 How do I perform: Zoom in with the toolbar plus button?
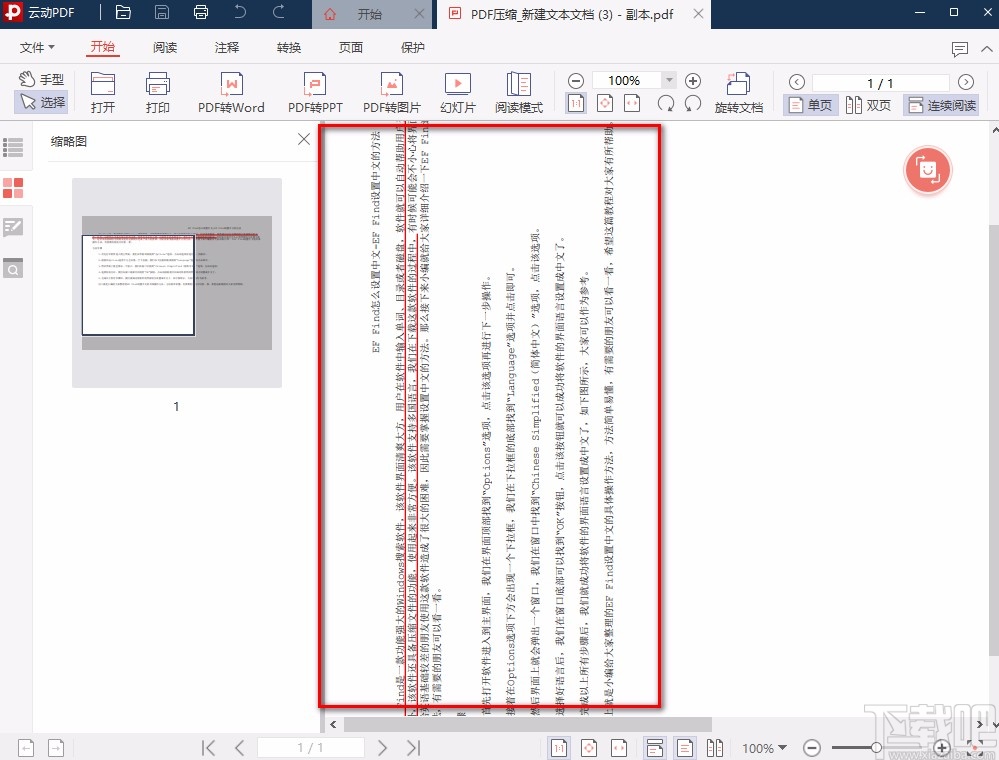pos(693,81)
